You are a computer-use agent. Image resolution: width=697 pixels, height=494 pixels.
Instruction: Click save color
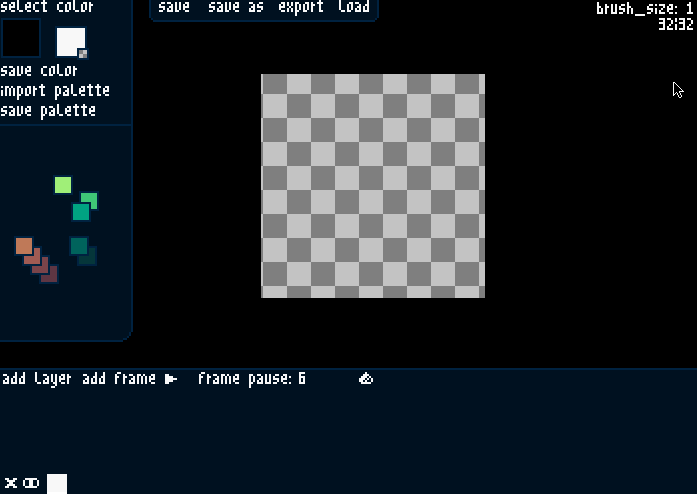(x=39, y=70)
